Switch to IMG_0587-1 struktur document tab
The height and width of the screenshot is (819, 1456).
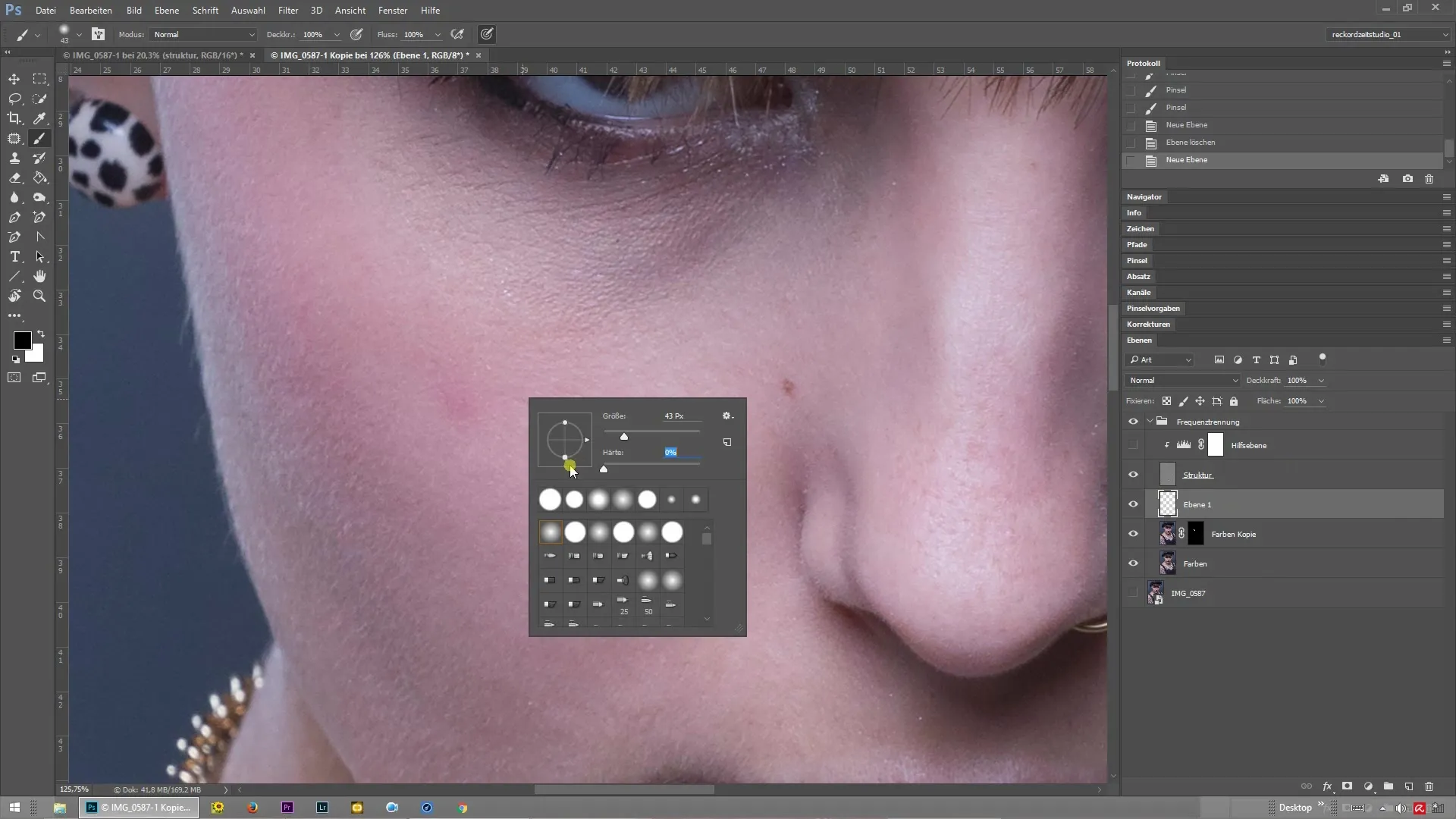click(153, 55)
